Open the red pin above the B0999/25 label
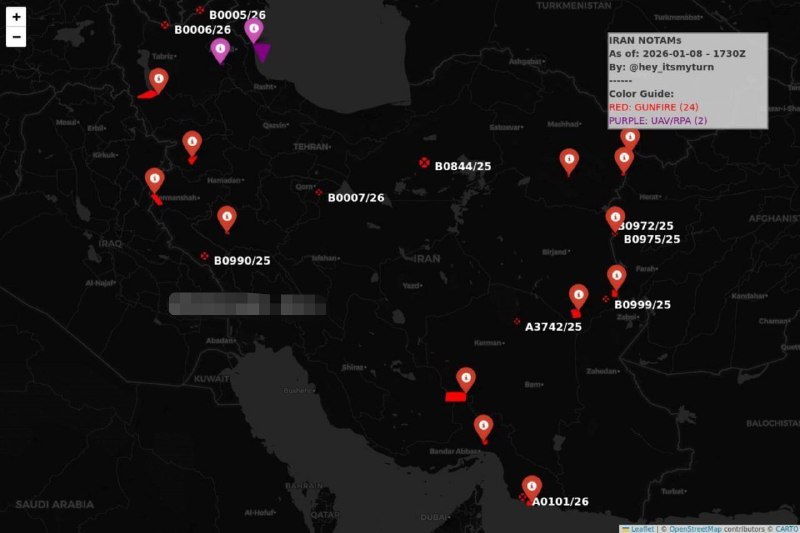Viewport: 800px width, 533px height. (x=616, y=277)
